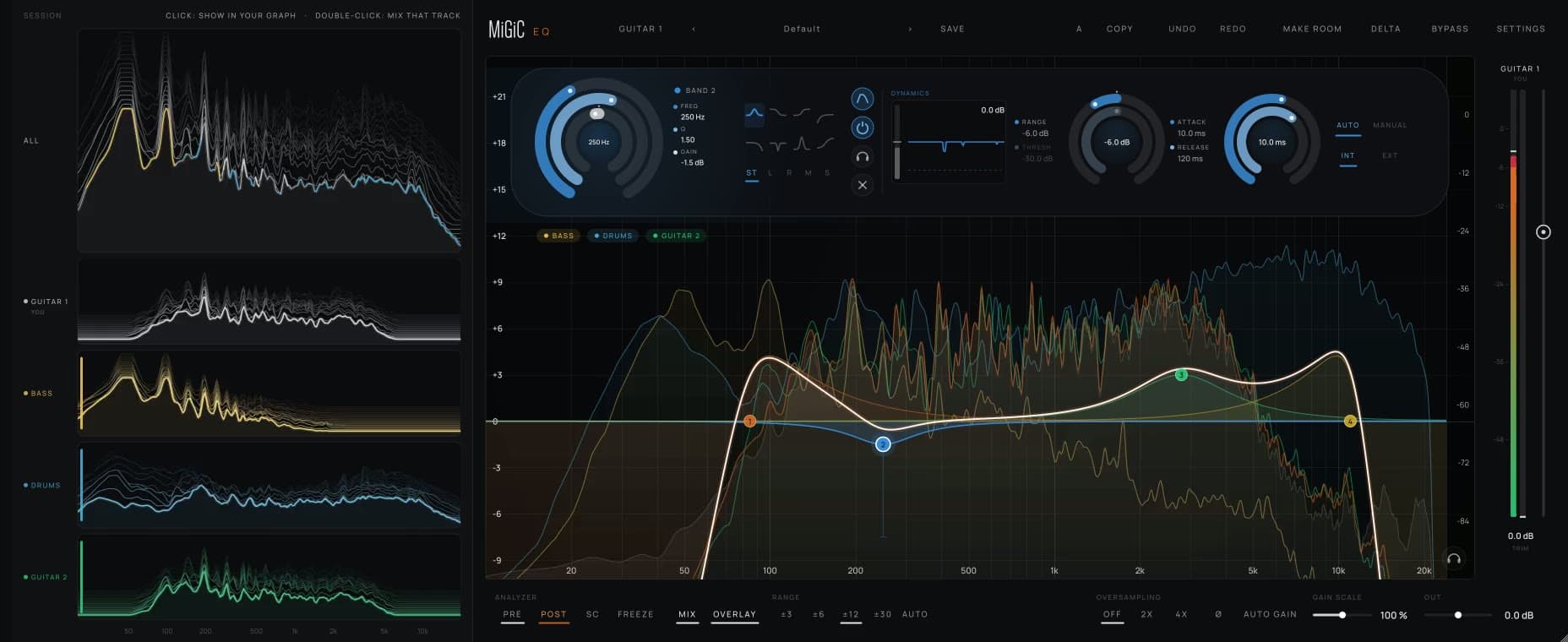Select the narrow peak filter shape icon
This screenshot has width=1568, height=642.
(x=801, y=144)
